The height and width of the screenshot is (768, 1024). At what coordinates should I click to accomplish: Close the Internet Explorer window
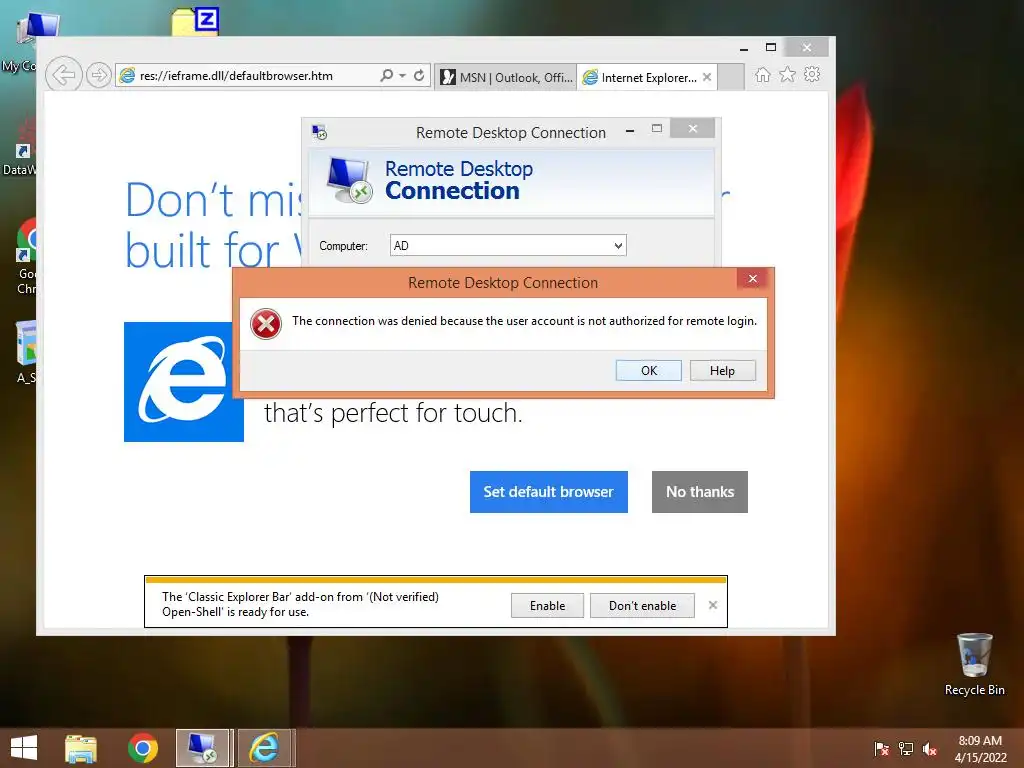[807, 47]
